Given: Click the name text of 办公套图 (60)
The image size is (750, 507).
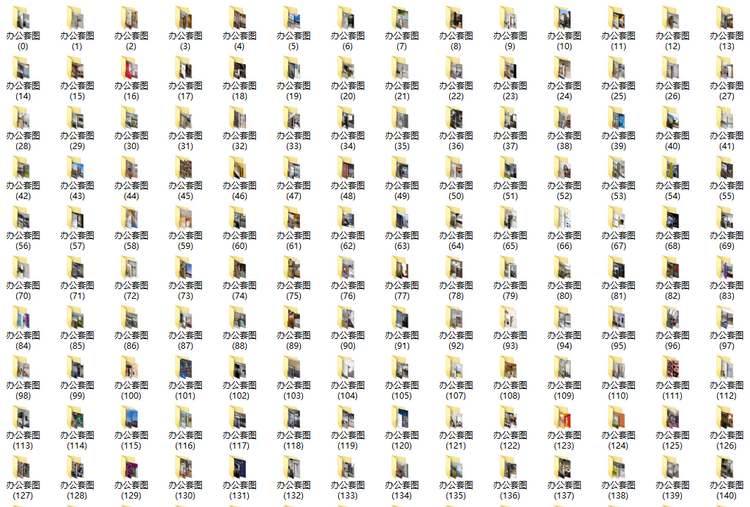Looking at the screenshot, I should tap(239, 241).
